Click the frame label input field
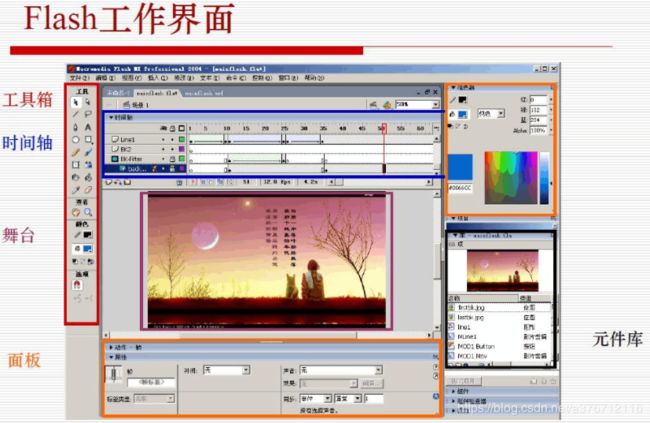 [151, 382]
